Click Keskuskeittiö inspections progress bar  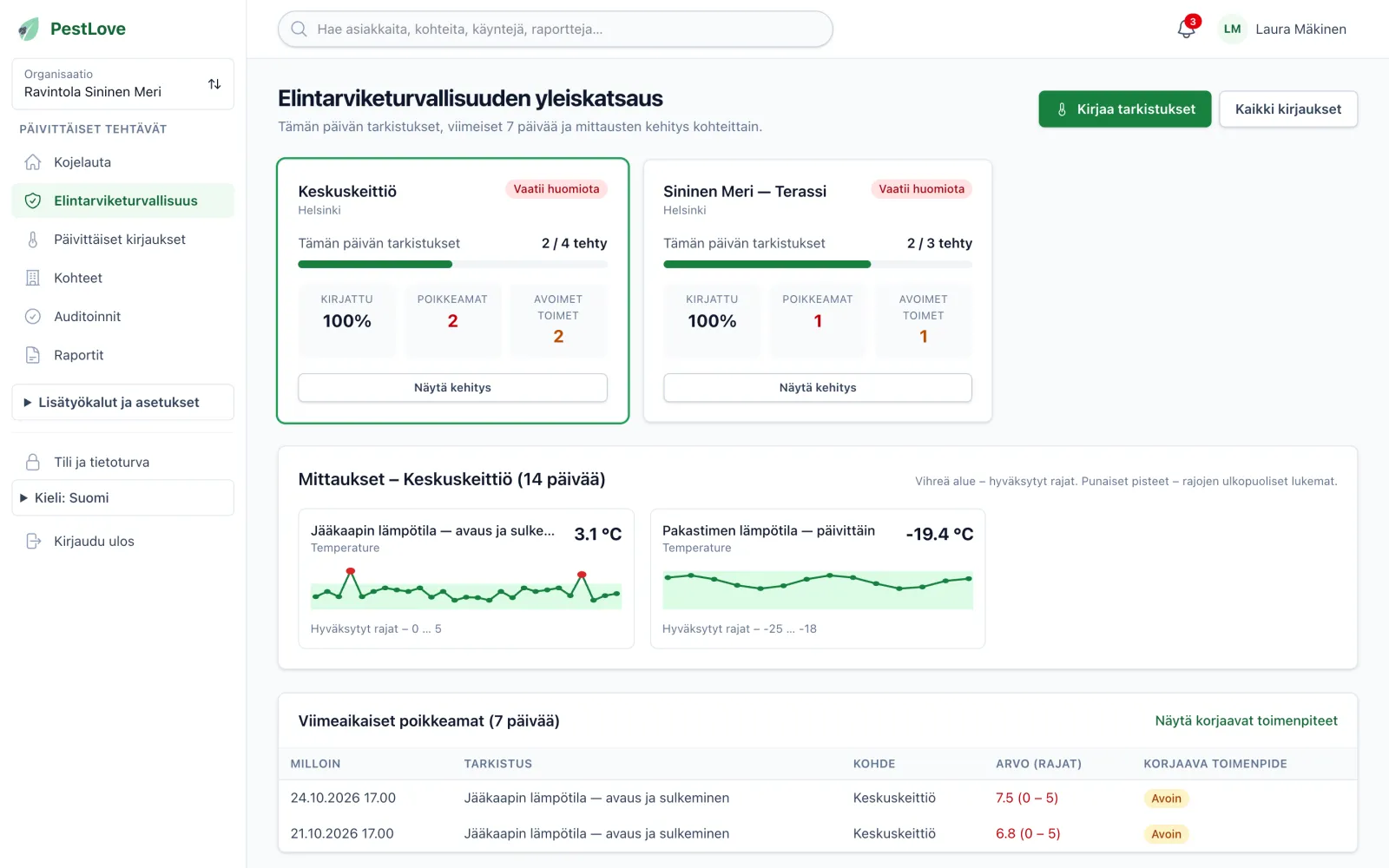coord(452,264)
